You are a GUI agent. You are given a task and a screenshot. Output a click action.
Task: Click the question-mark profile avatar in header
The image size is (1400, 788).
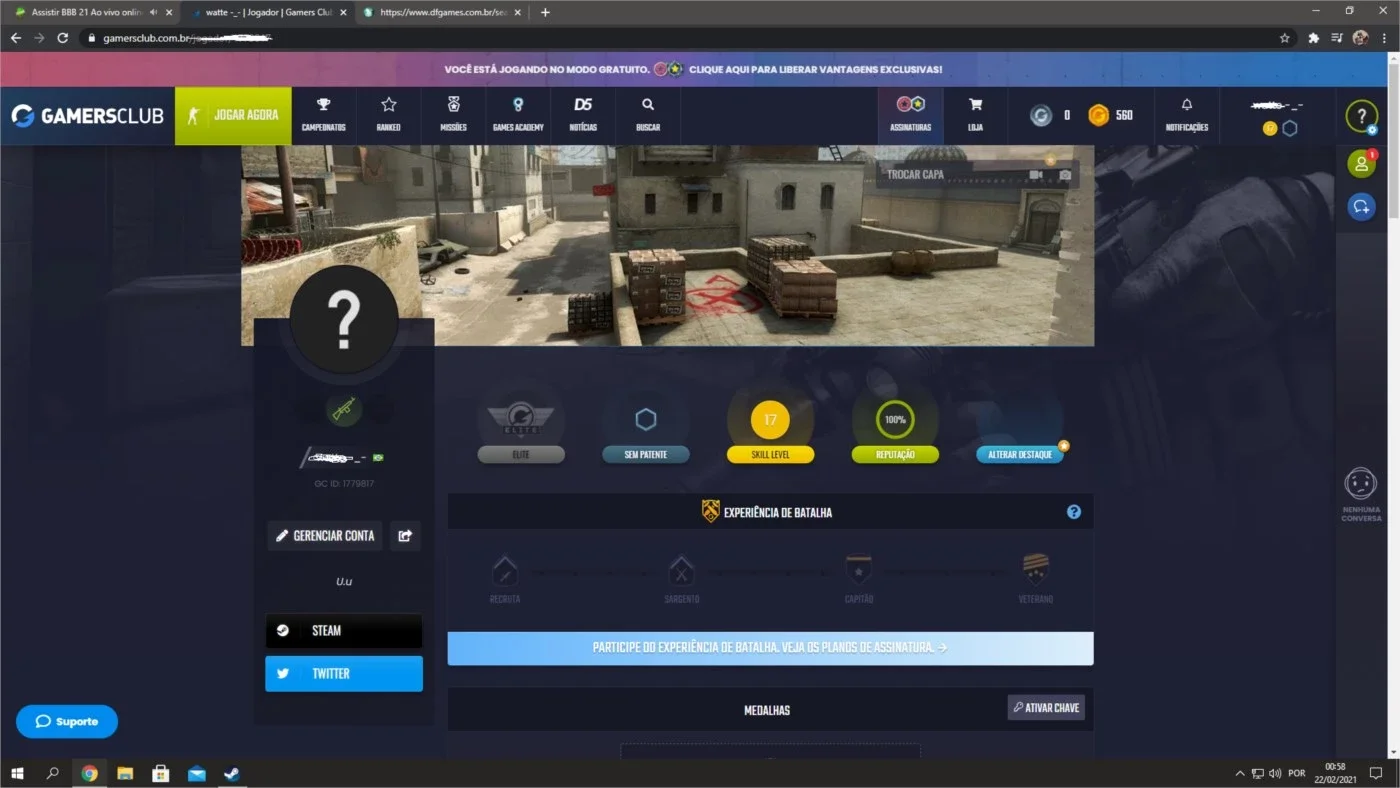pyautogui.click(x=1361, y=116)
